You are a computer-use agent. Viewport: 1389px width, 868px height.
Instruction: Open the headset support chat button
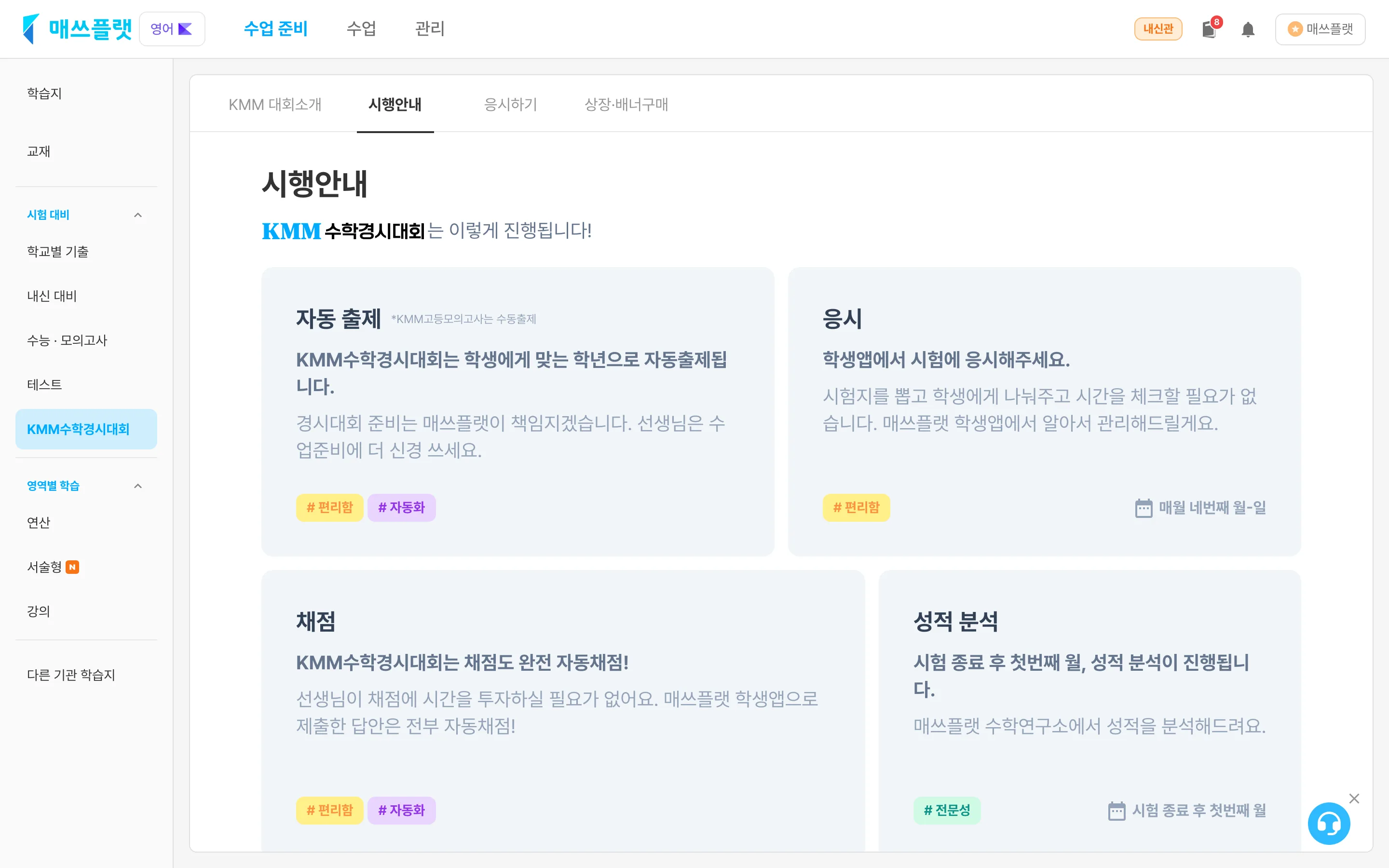(1329, 824)
